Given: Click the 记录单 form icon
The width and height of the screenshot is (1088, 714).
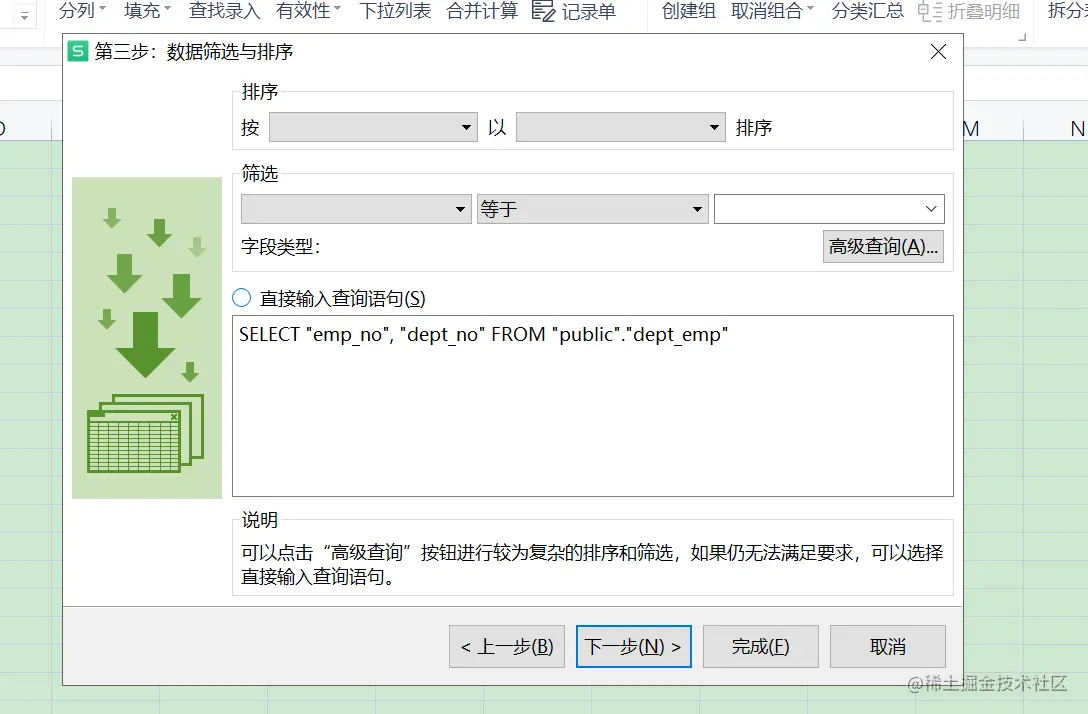Looking at the screenshot, I should [x=543, y=10].
